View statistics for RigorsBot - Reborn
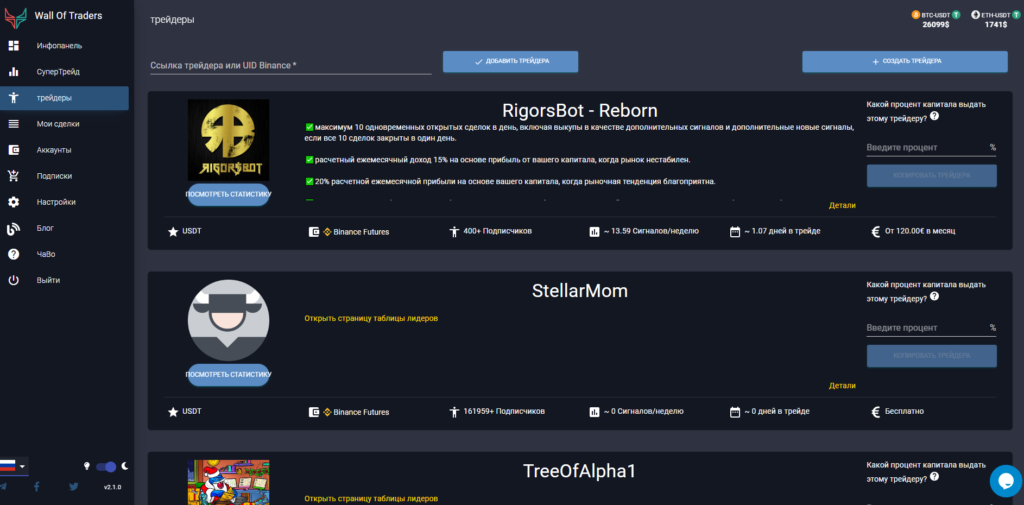The image size is (1024, 505). click(228, 195)
